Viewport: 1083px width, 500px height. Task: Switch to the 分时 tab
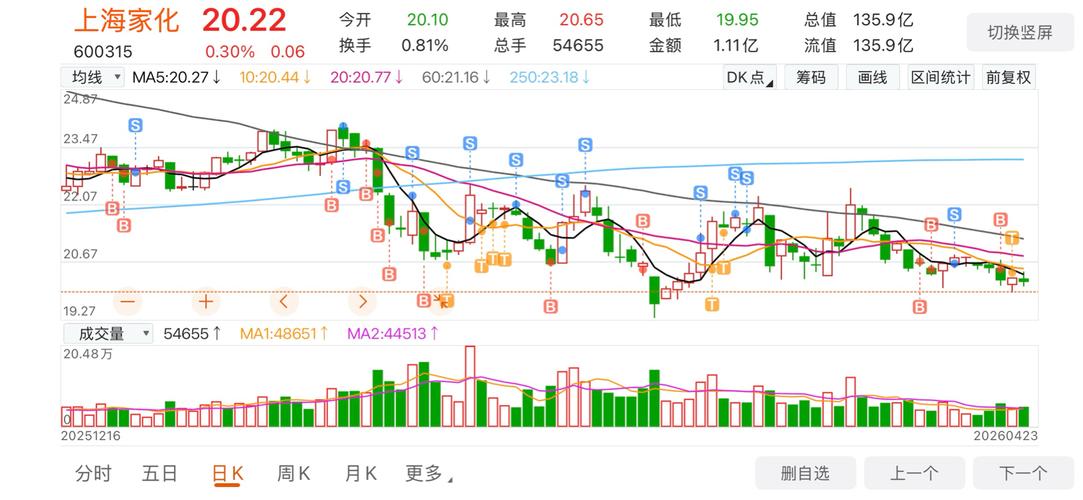[93, 474]
